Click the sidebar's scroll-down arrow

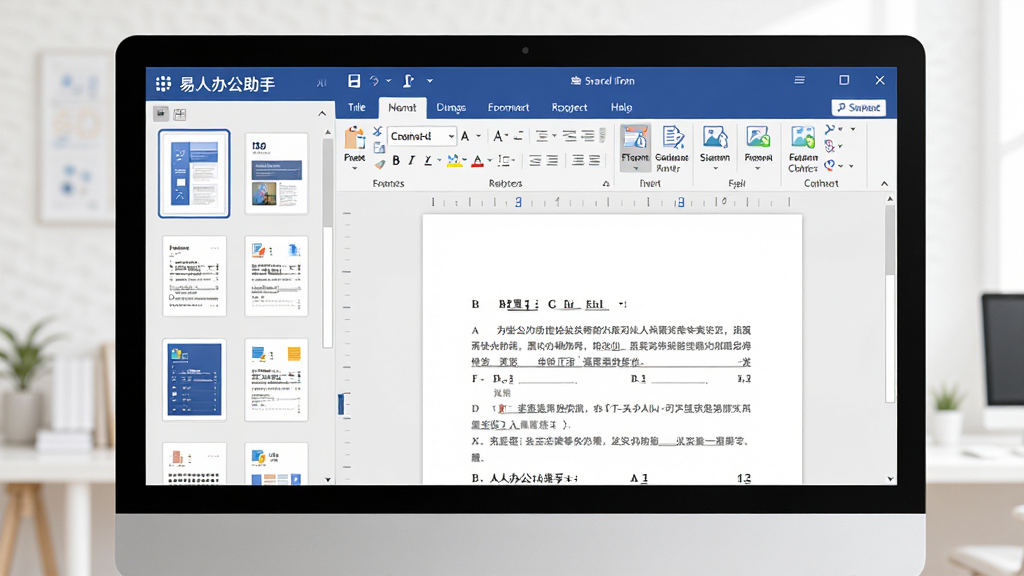click(328, 479)
